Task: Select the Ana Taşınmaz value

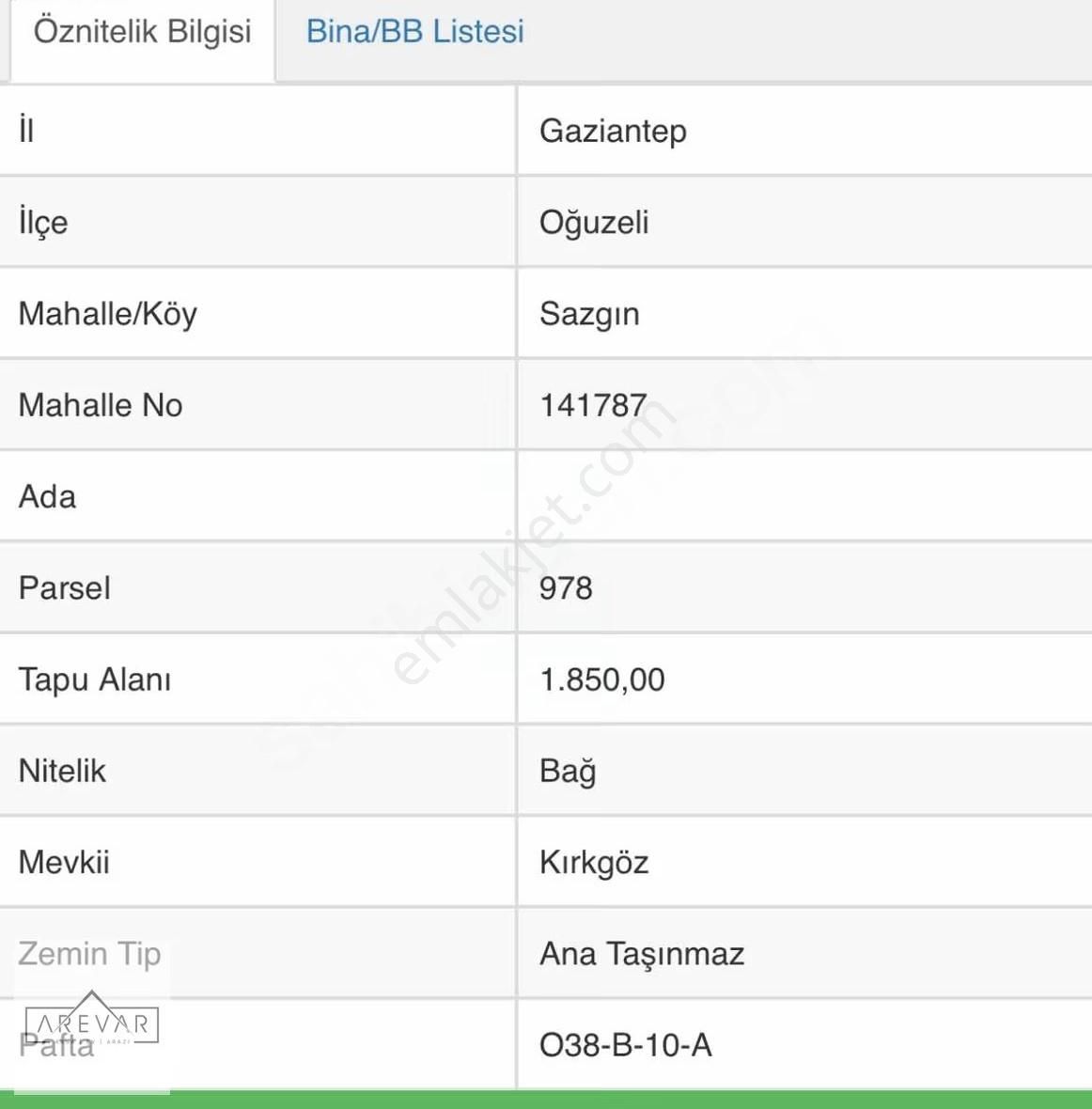Action: point(642,954)
